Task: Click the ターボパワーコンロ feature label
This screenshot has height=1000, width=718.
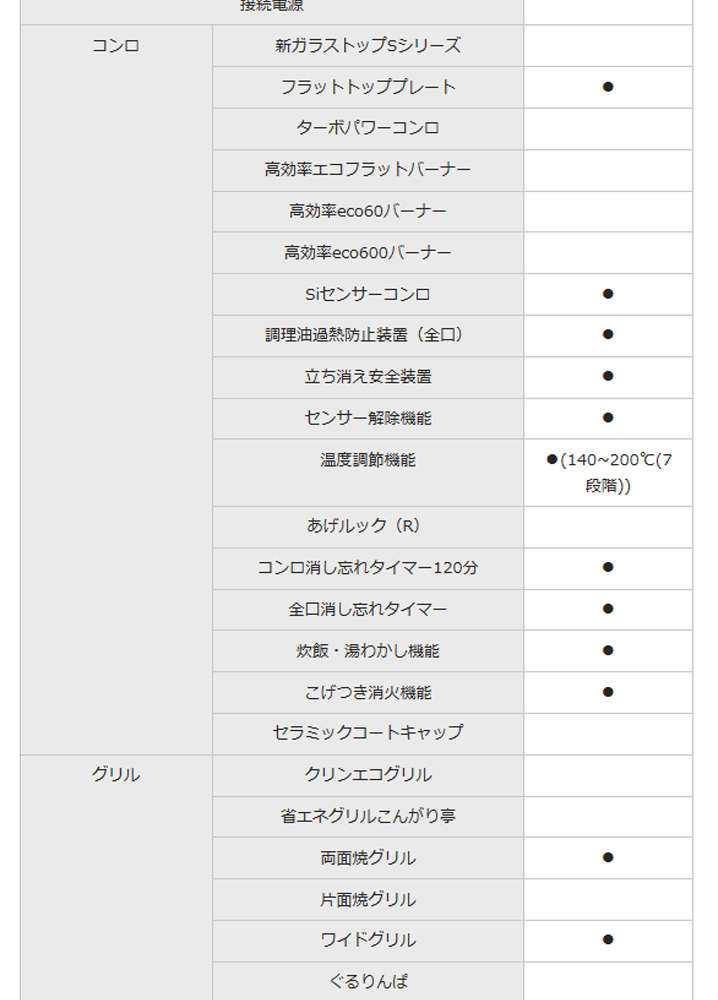Action: [x=368, y=128]
